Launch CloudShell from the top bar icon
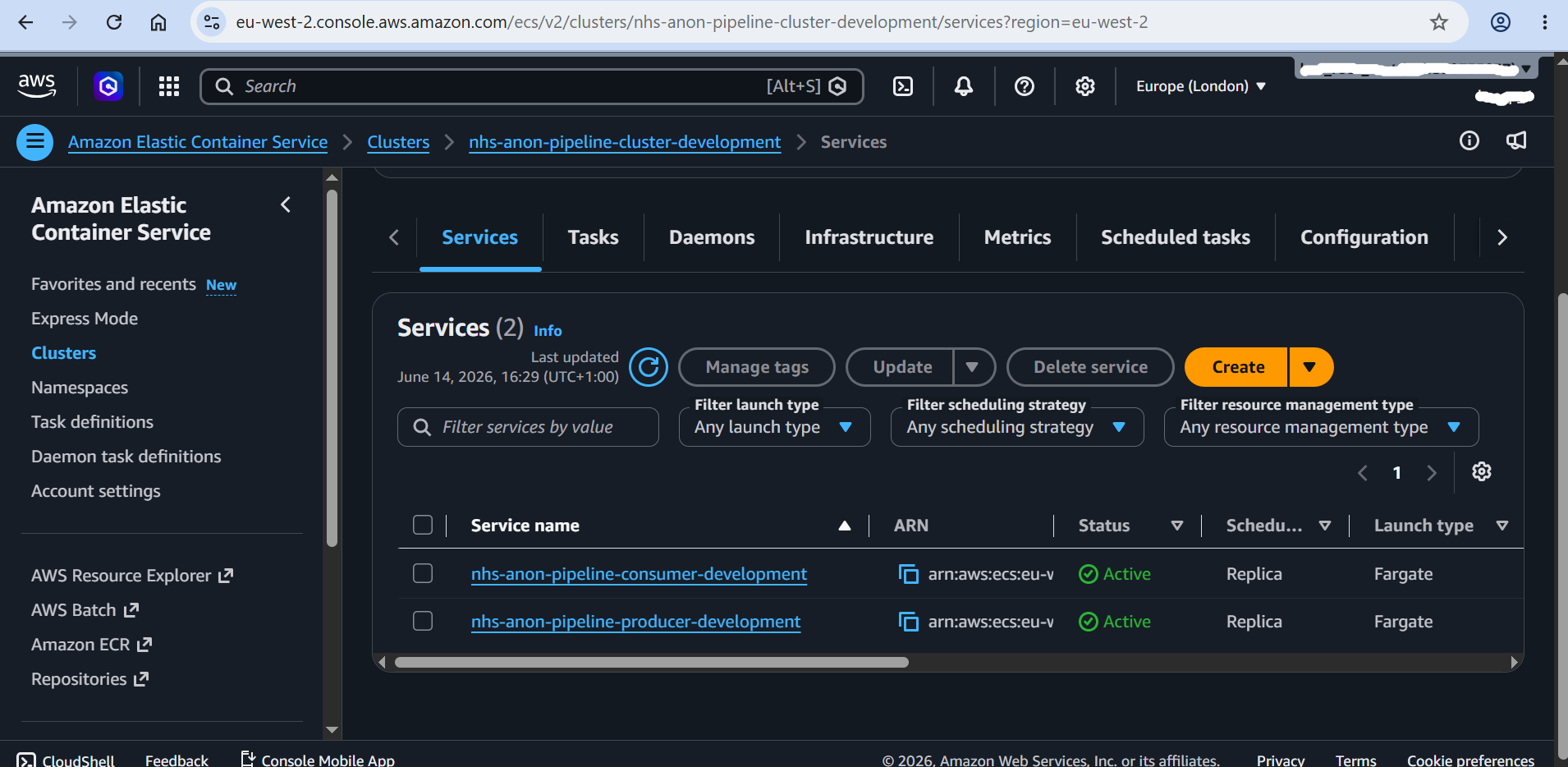1568x767 pixels. click(x=903, y=86)
